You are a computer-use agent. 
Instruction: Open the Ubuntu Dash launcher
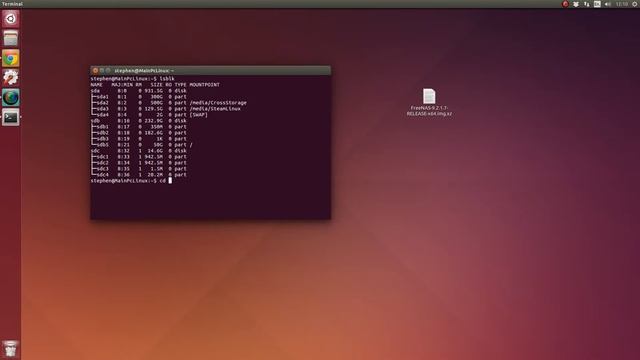pyautogui.click(x=11, y=19)
